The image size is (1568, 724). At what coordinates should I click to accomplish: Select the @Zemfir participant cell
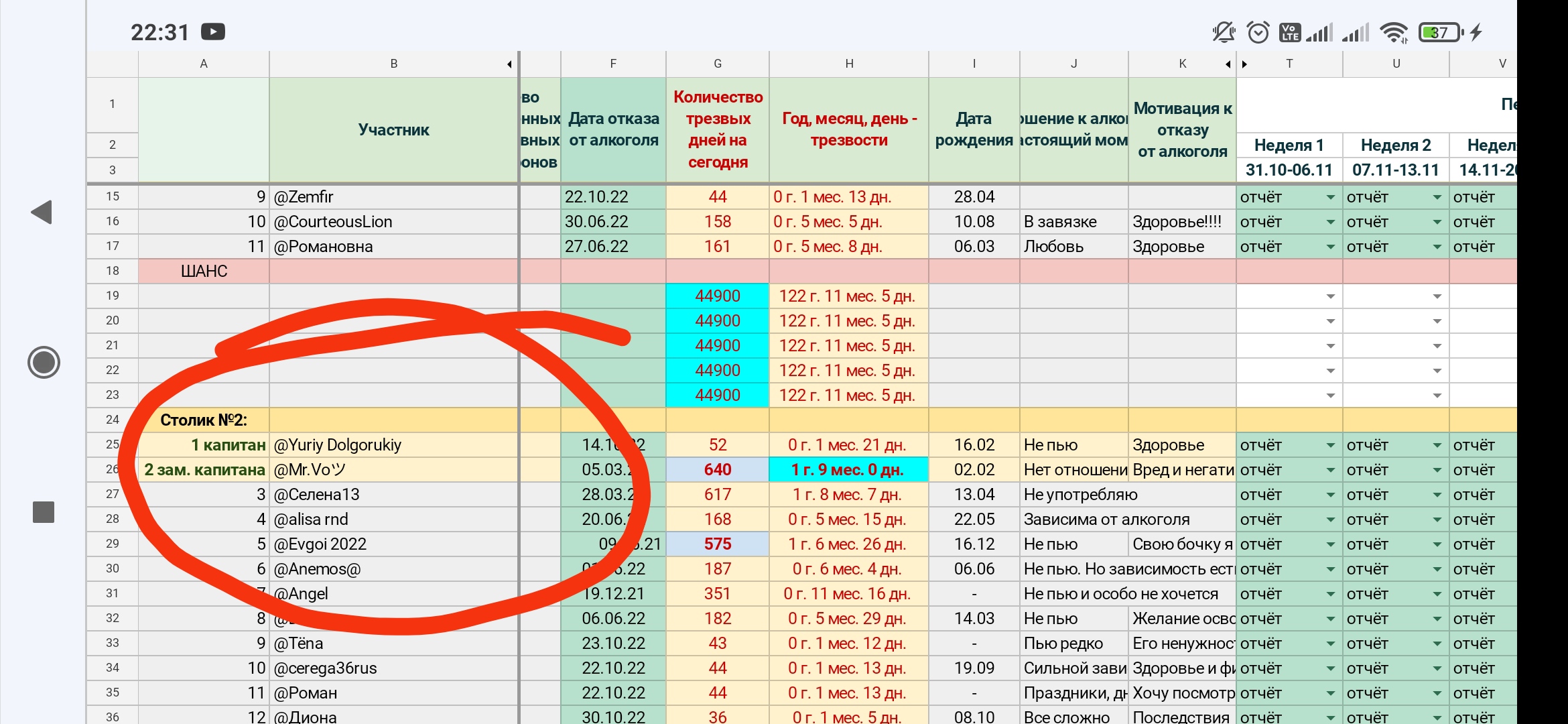(394, 197)
